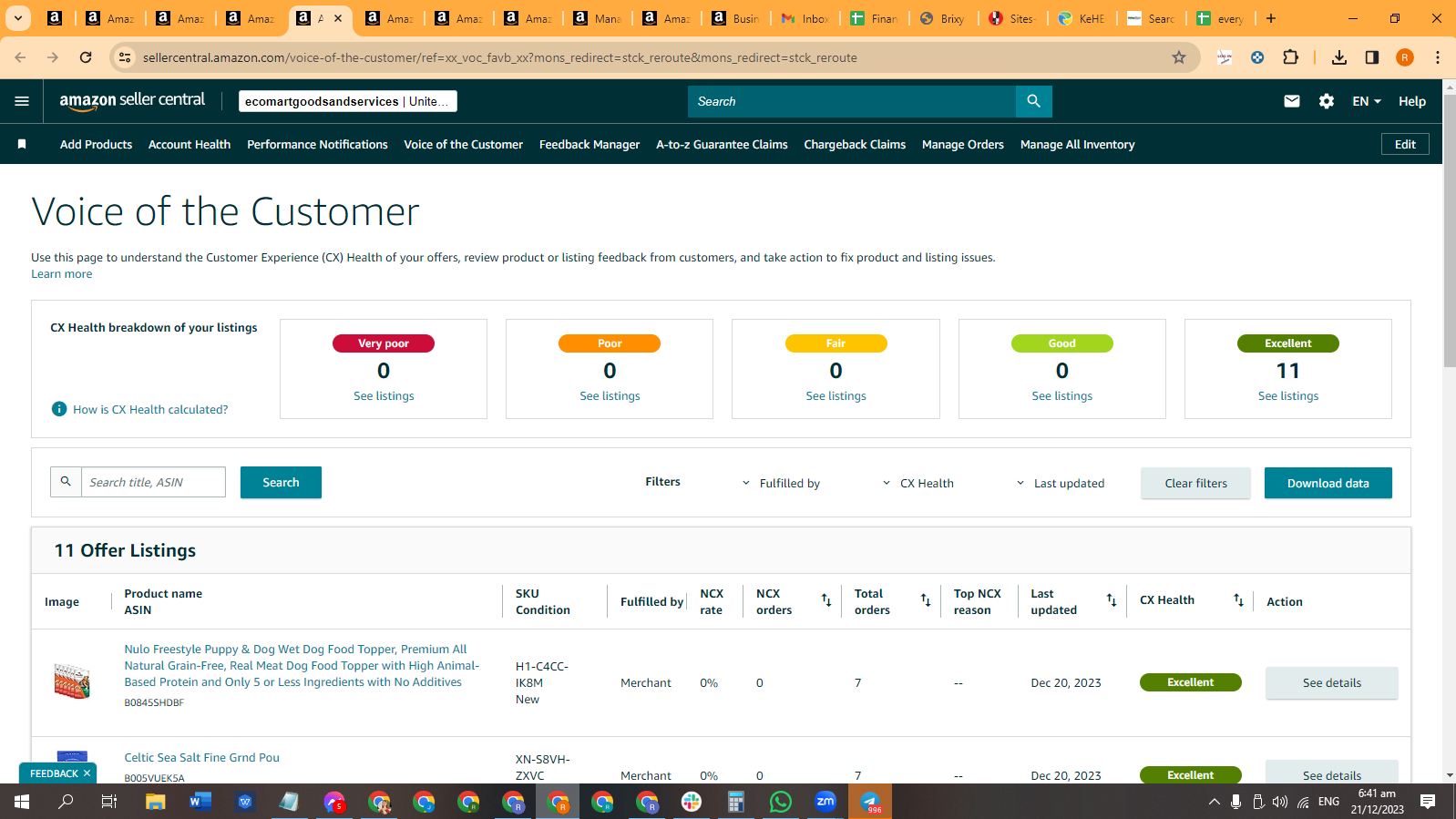Open the Seller Central hamburger menu
The image size is (1456, 819).
pos(22,101)
